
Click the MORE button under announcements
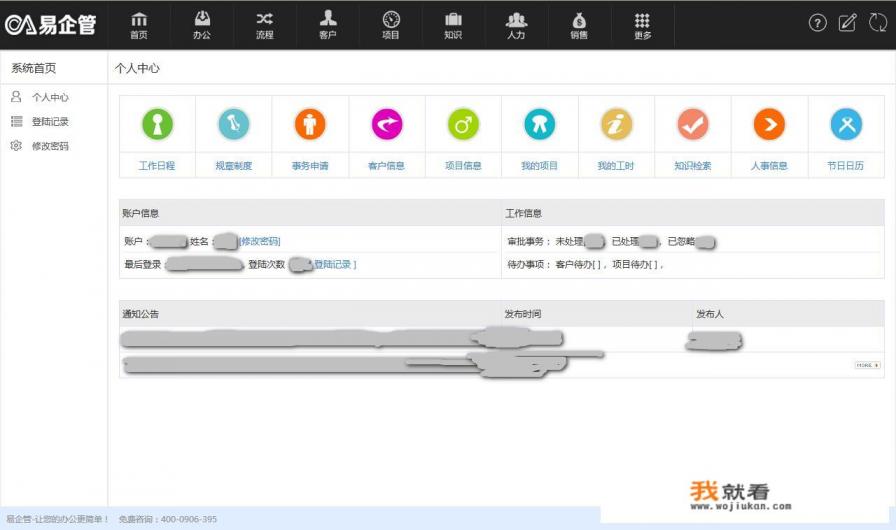tap(867, 365)
